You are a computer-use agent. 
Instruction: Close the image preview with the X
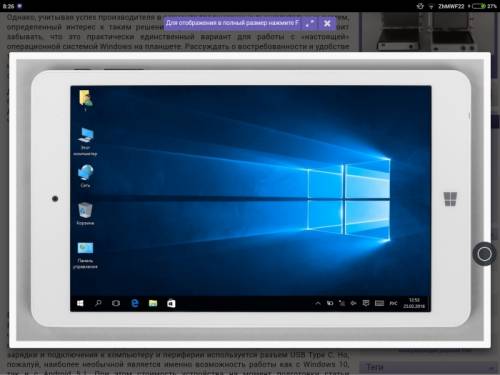tap(327, 23)
